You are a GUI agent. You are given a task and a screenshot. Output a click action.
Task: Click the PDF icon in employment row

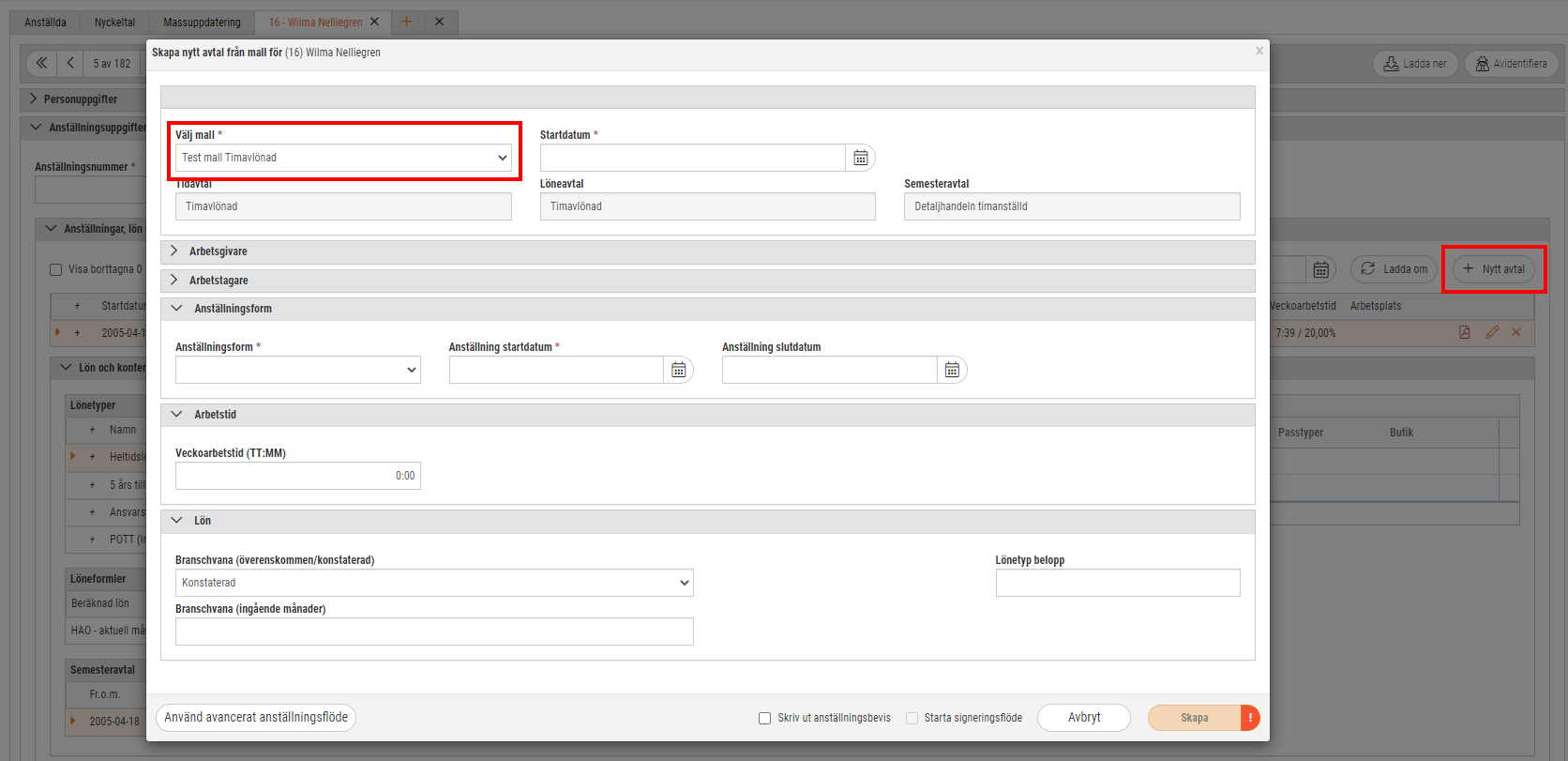pos(1465,332)
